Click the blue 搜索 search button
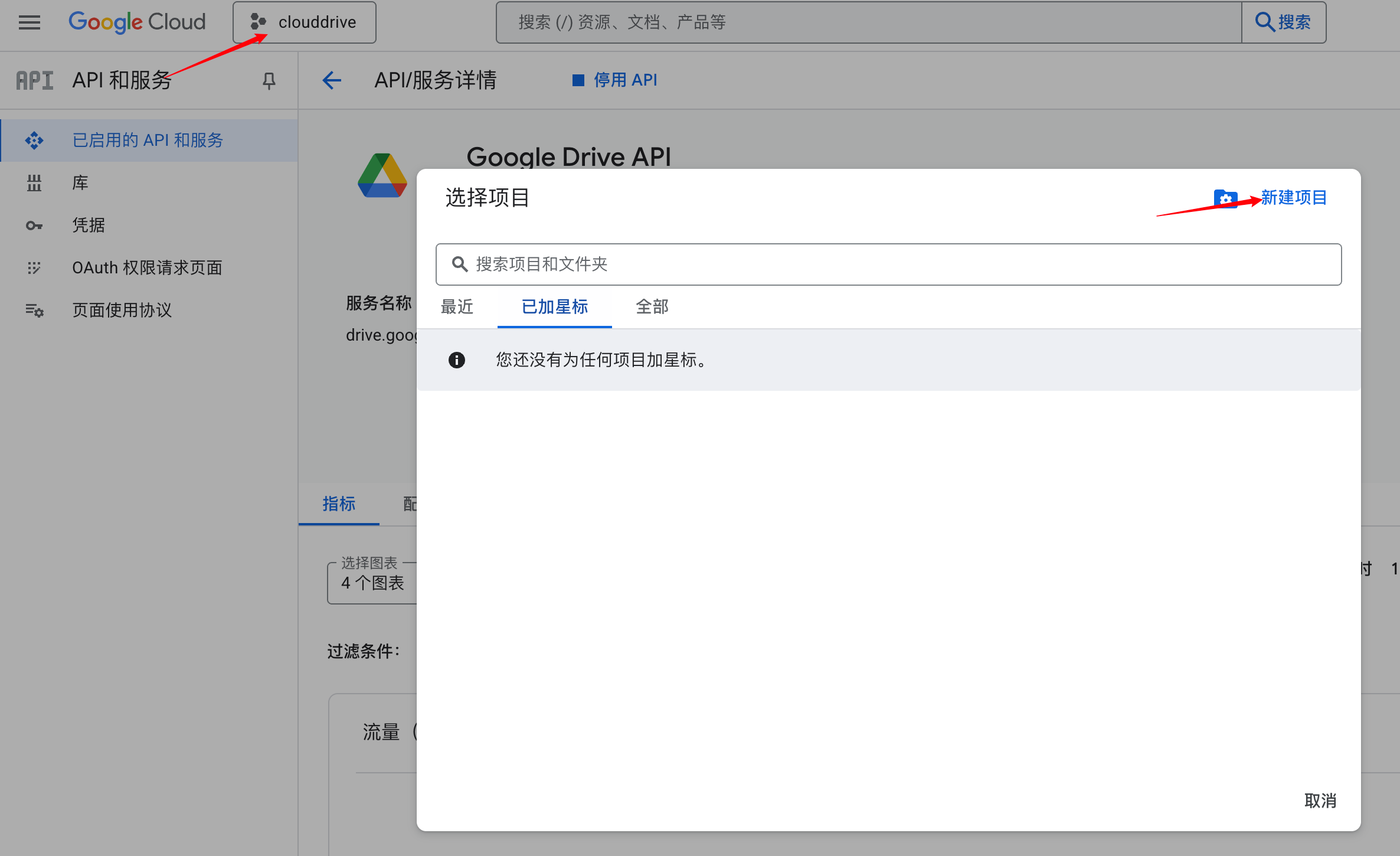Viewport: 1400px width, 856px height. click(x=1284, y=22)
